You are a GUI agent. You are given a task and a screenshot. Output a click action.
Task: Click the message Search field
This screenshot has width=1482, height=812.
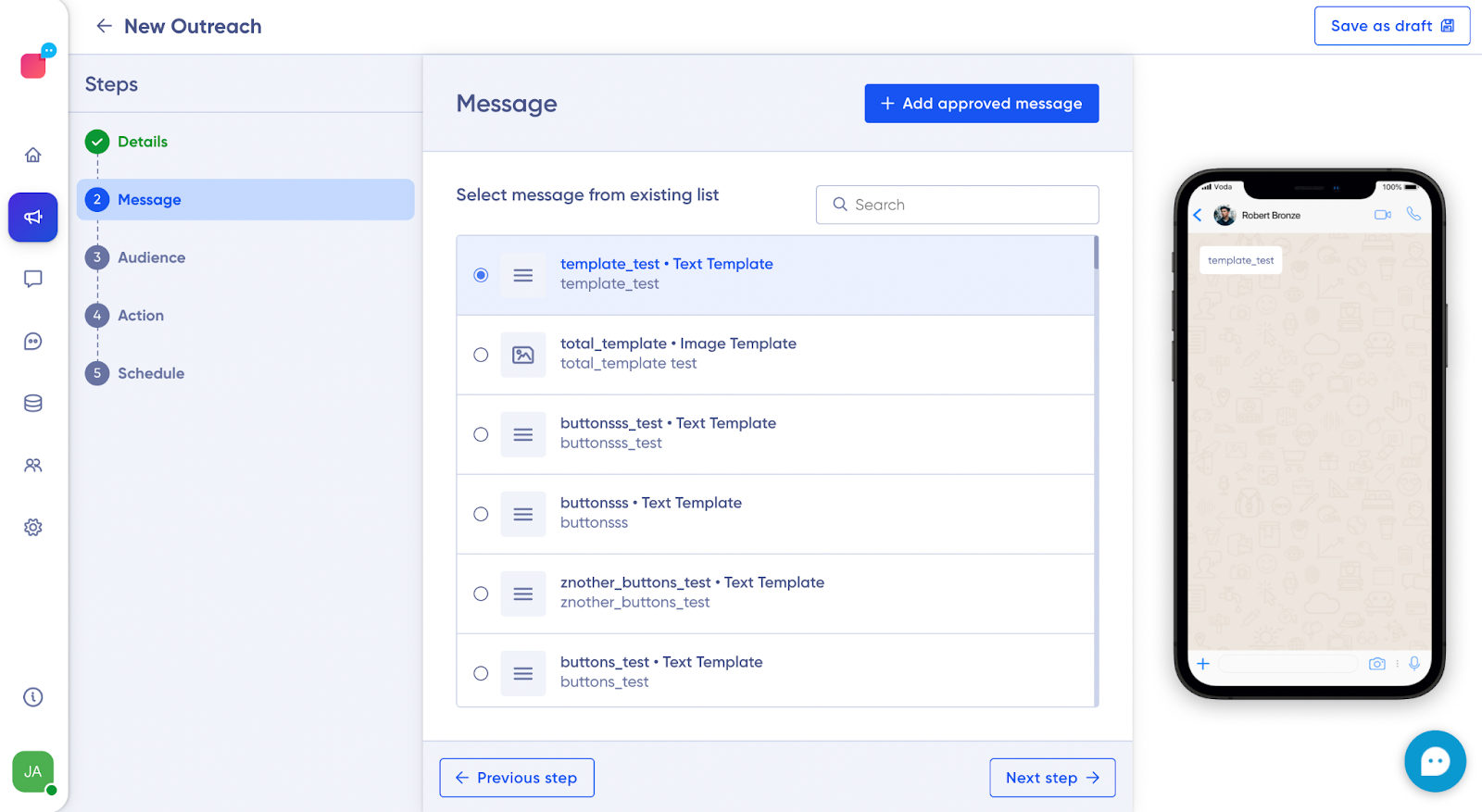click(x=958, y=205)
